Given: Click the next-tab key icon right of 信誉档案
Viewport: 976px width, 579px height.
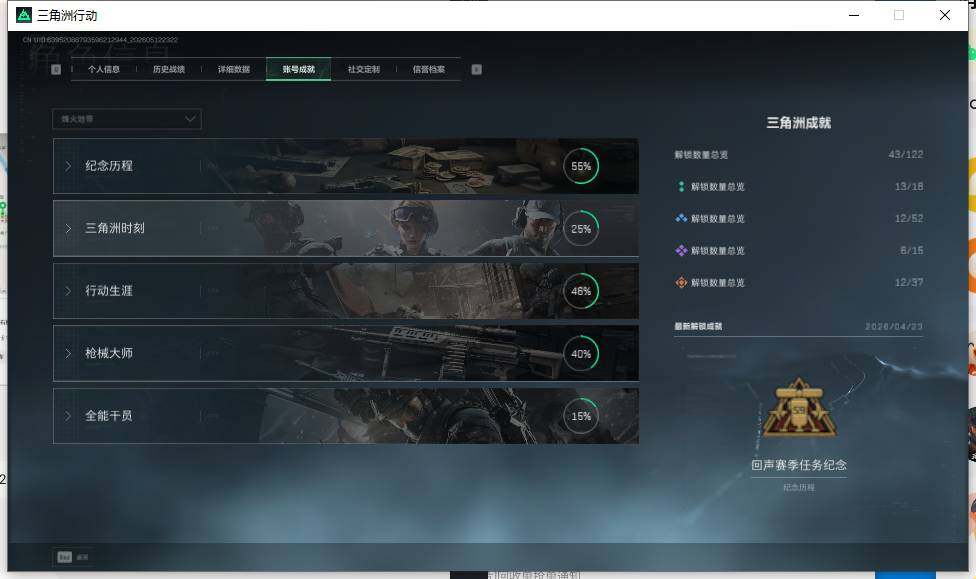Looking at the screenshot, I should (x=476, y=69).
